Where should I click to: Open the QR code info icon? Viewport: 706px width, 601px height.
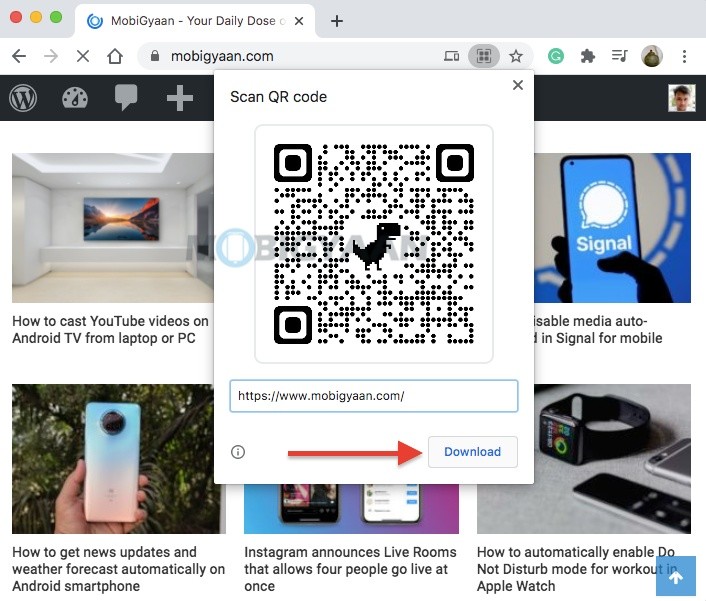pos(238,452)
